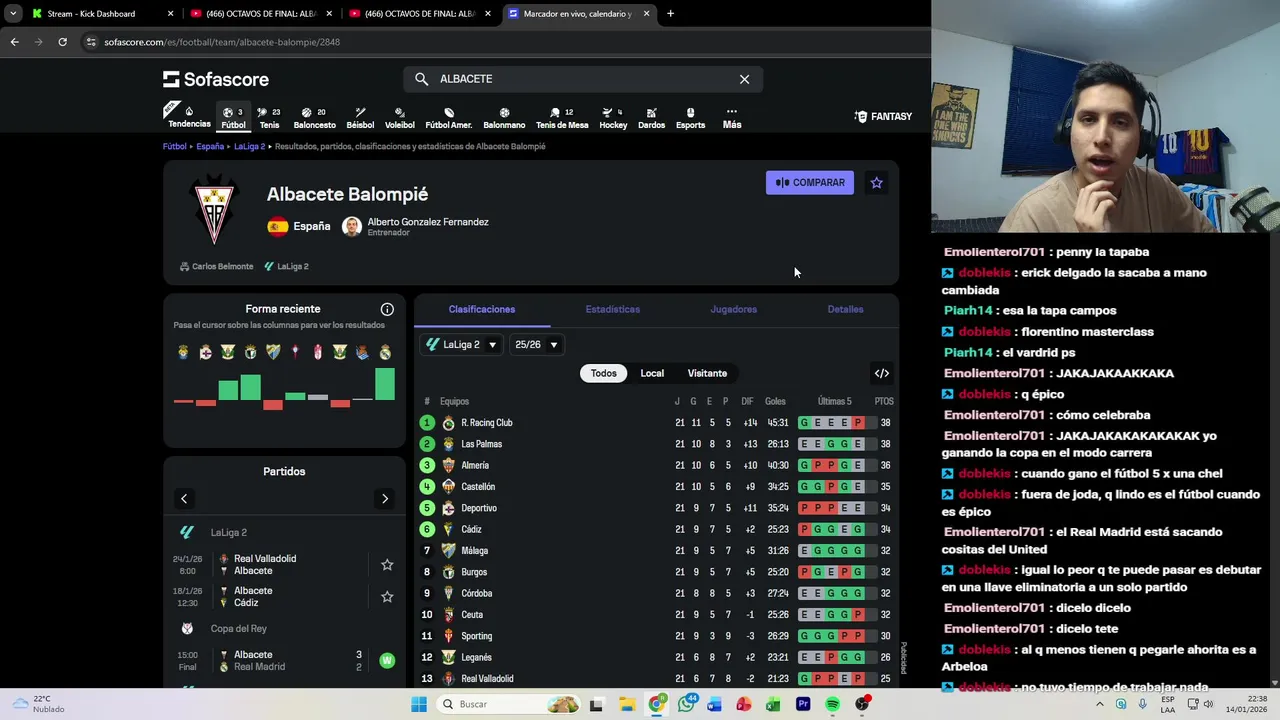Switch to Clasificaciones tab
This screenshot has width=1280, height=720.
pos(482,309)
